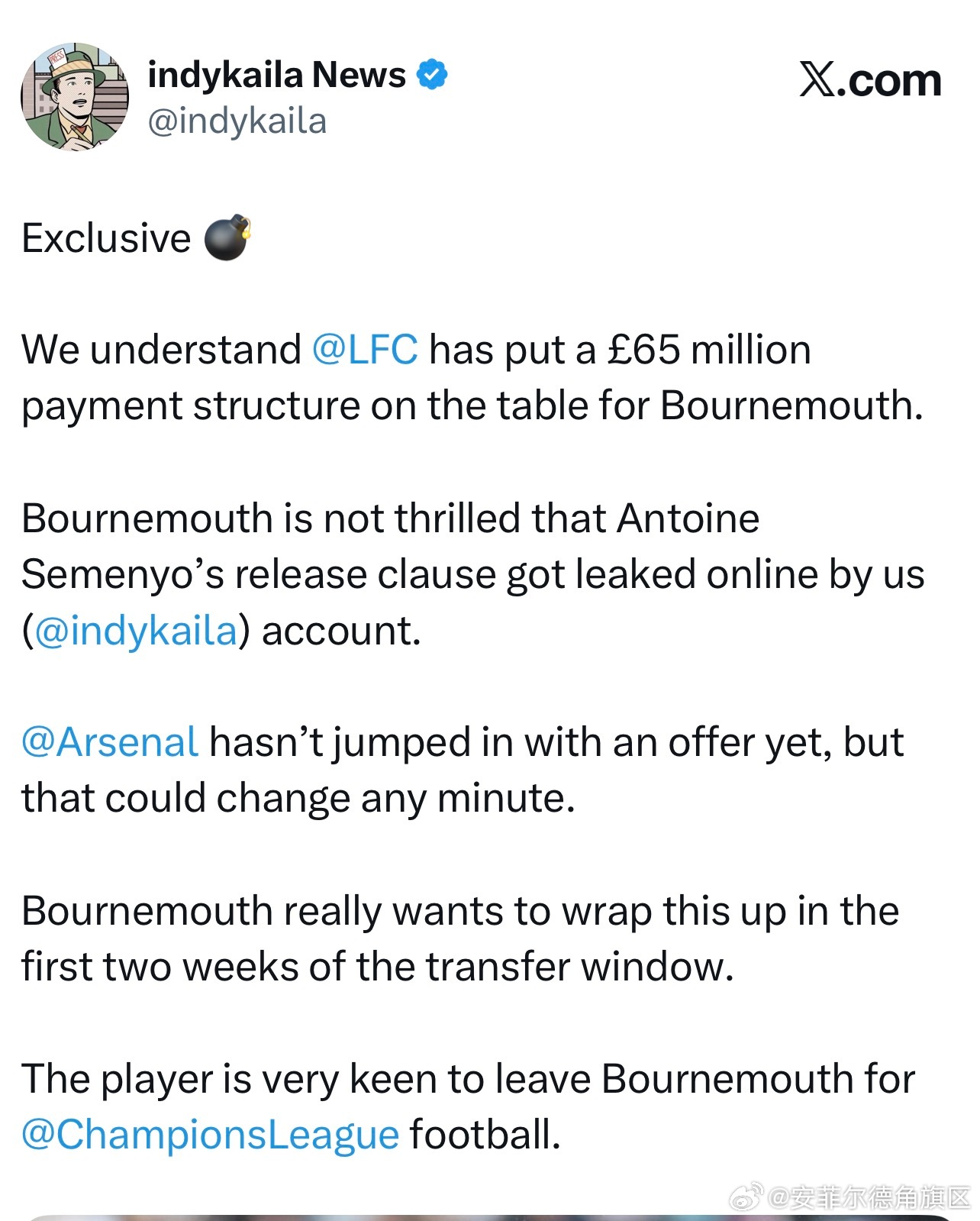980x1221 pixels.
Task: Click the @indykaila handle under the name
Action: pos(237,121)
